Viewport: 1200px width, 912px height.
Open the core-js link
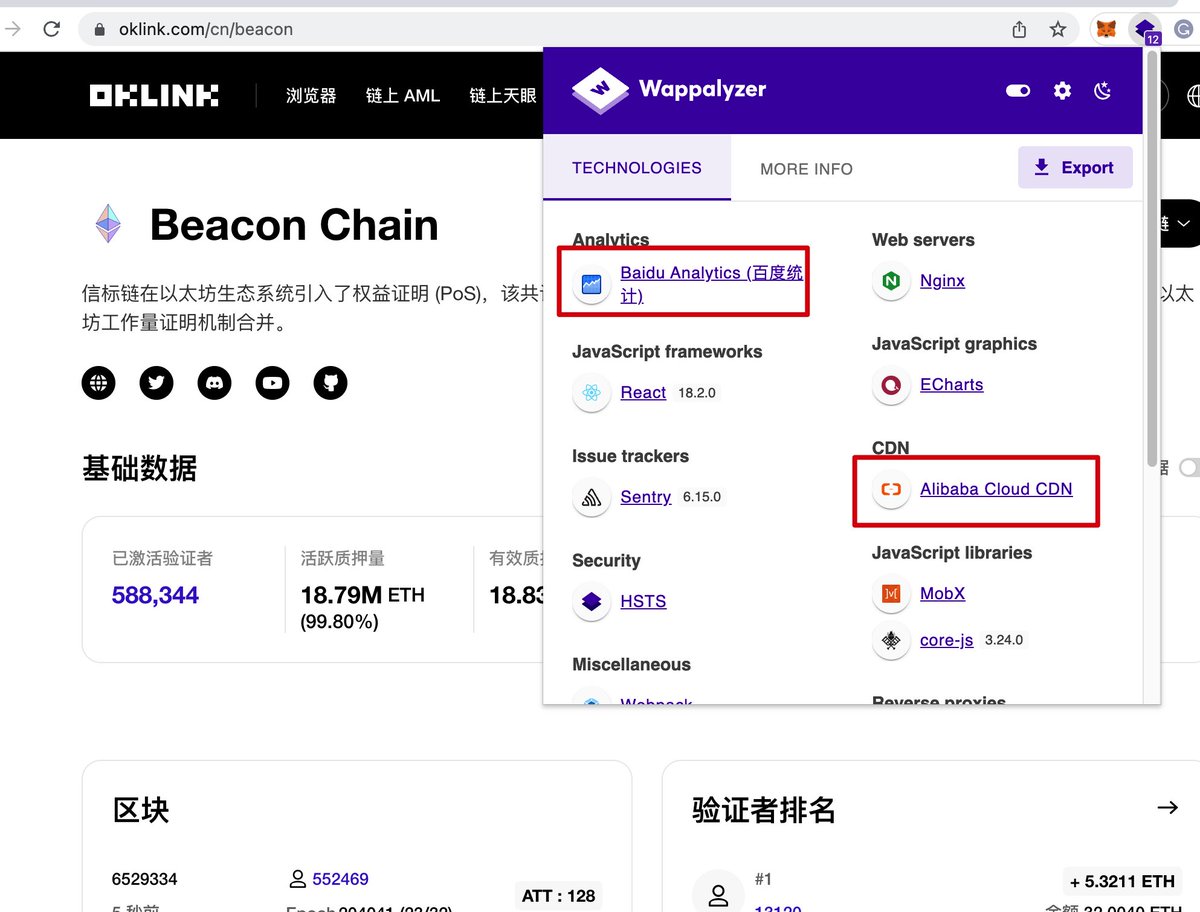(x=946, y=640)
